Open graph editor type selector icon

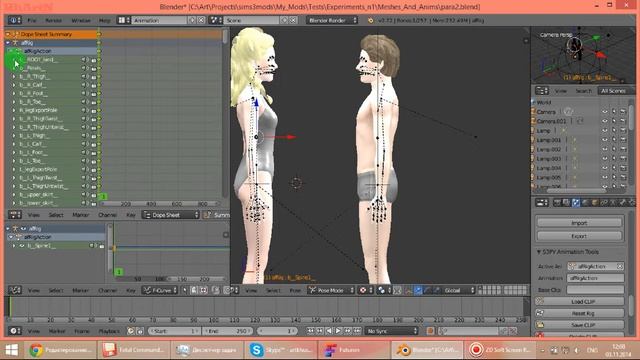coord(15,290)
